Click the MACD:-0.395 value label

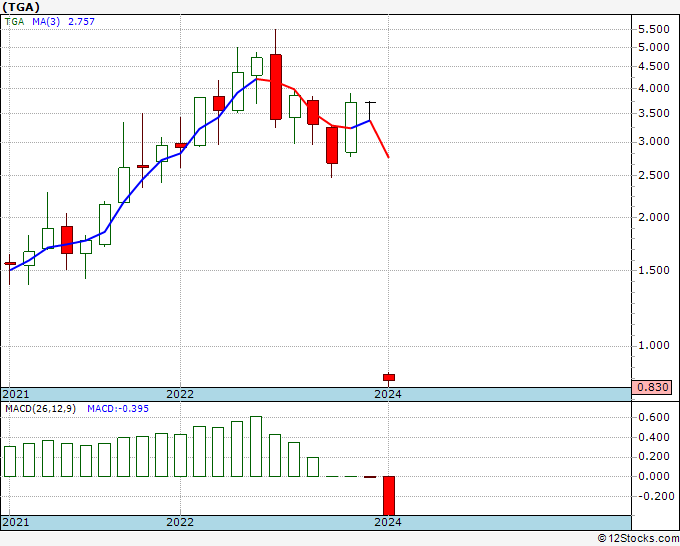118,409
